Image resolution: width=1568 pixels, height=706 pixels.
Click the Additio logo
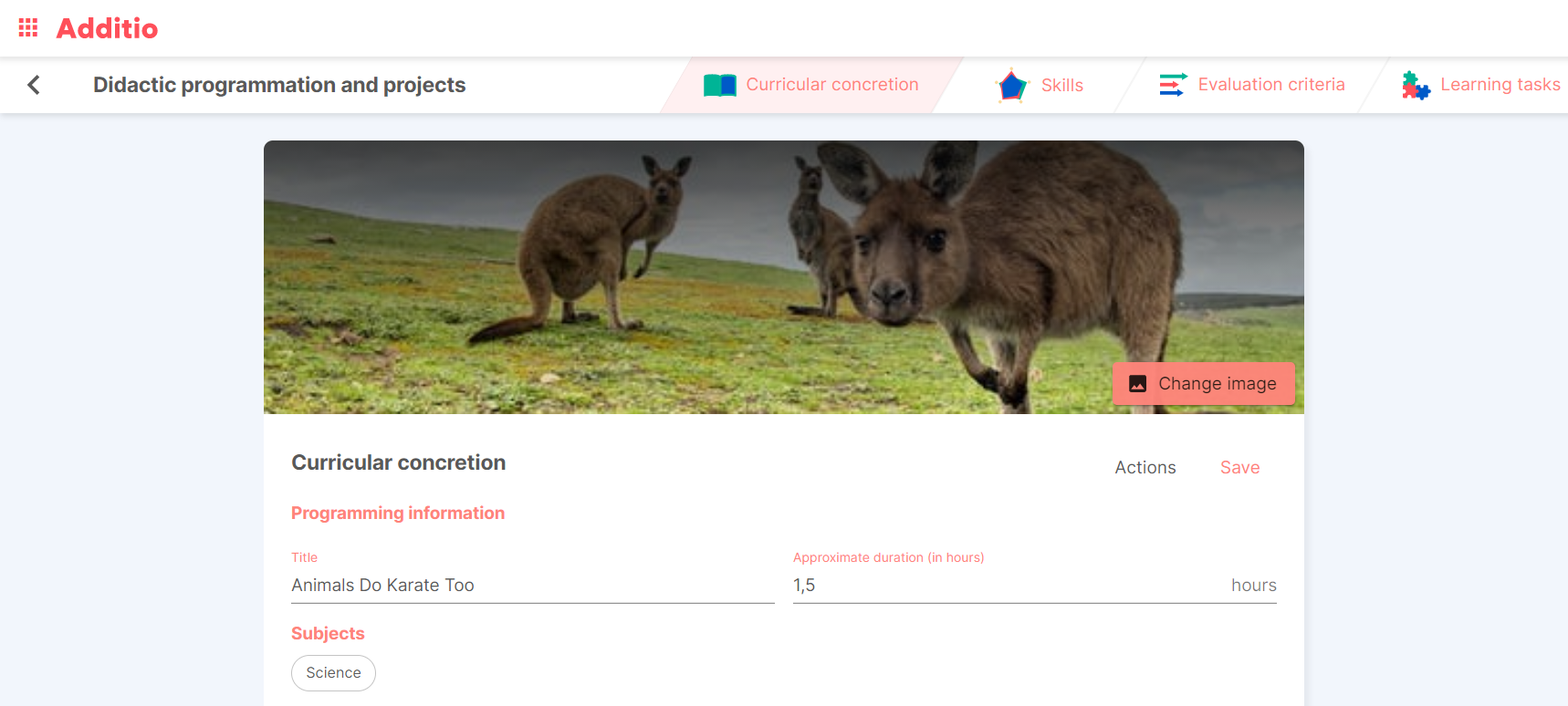(x=107, y=28)
